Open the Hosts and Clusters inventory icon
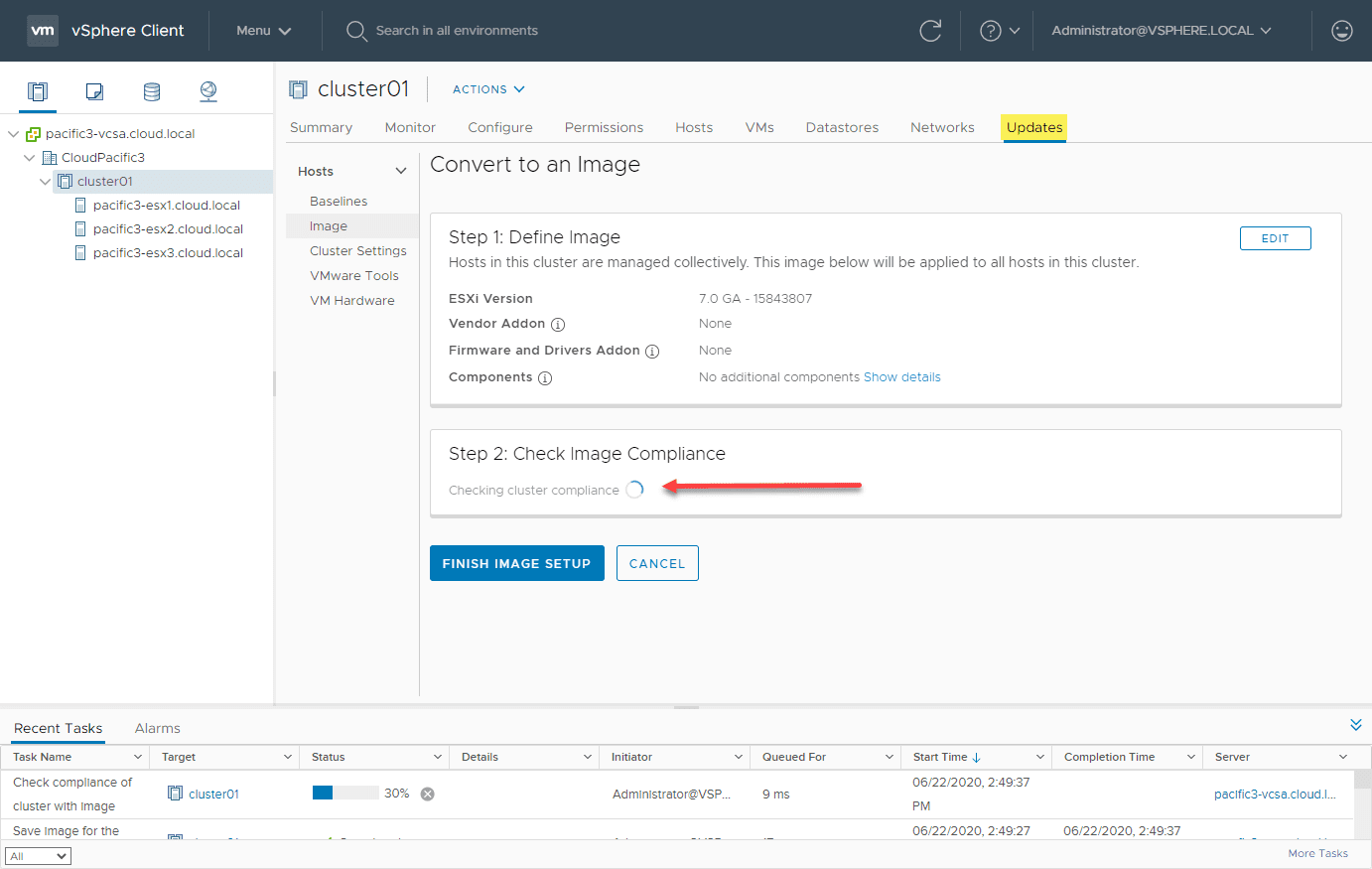 [x=37, y=90]
